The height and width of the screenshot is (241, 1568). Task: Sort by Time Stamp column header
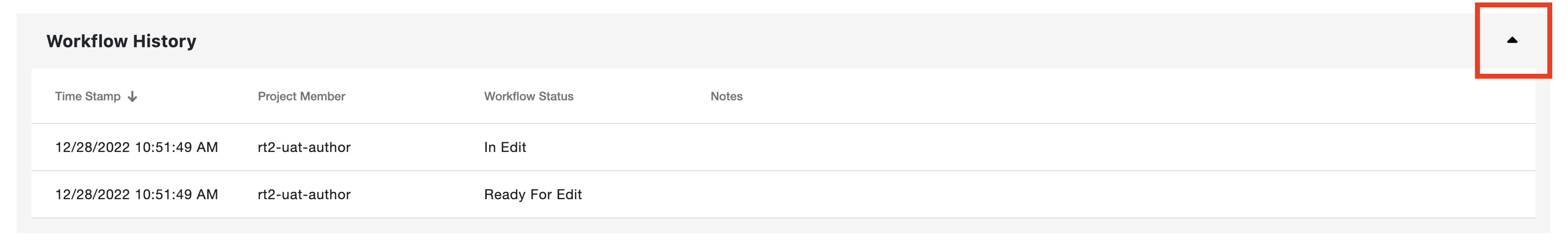coord(88,96)
